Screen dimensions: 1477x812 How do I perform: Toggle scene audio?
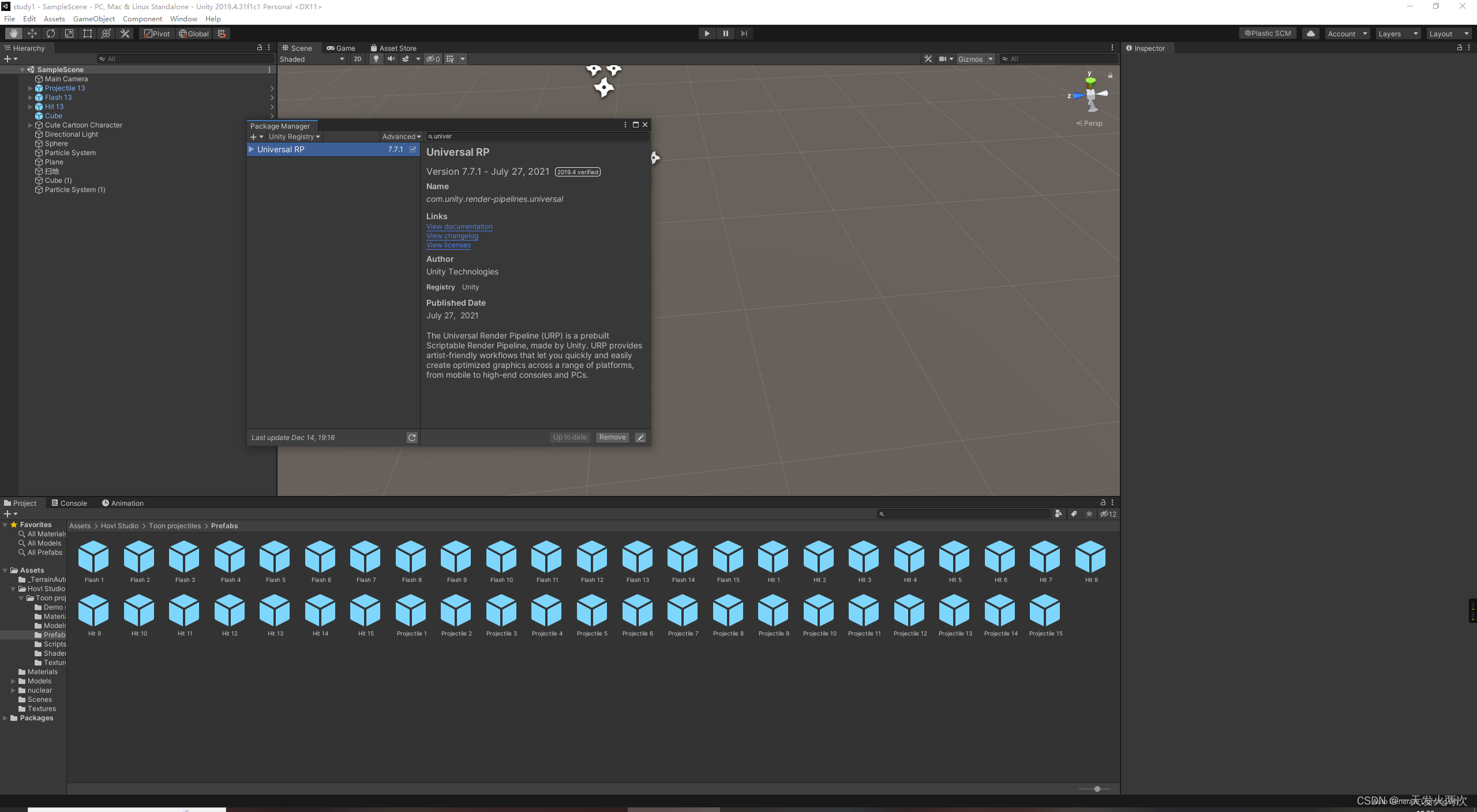391,59
